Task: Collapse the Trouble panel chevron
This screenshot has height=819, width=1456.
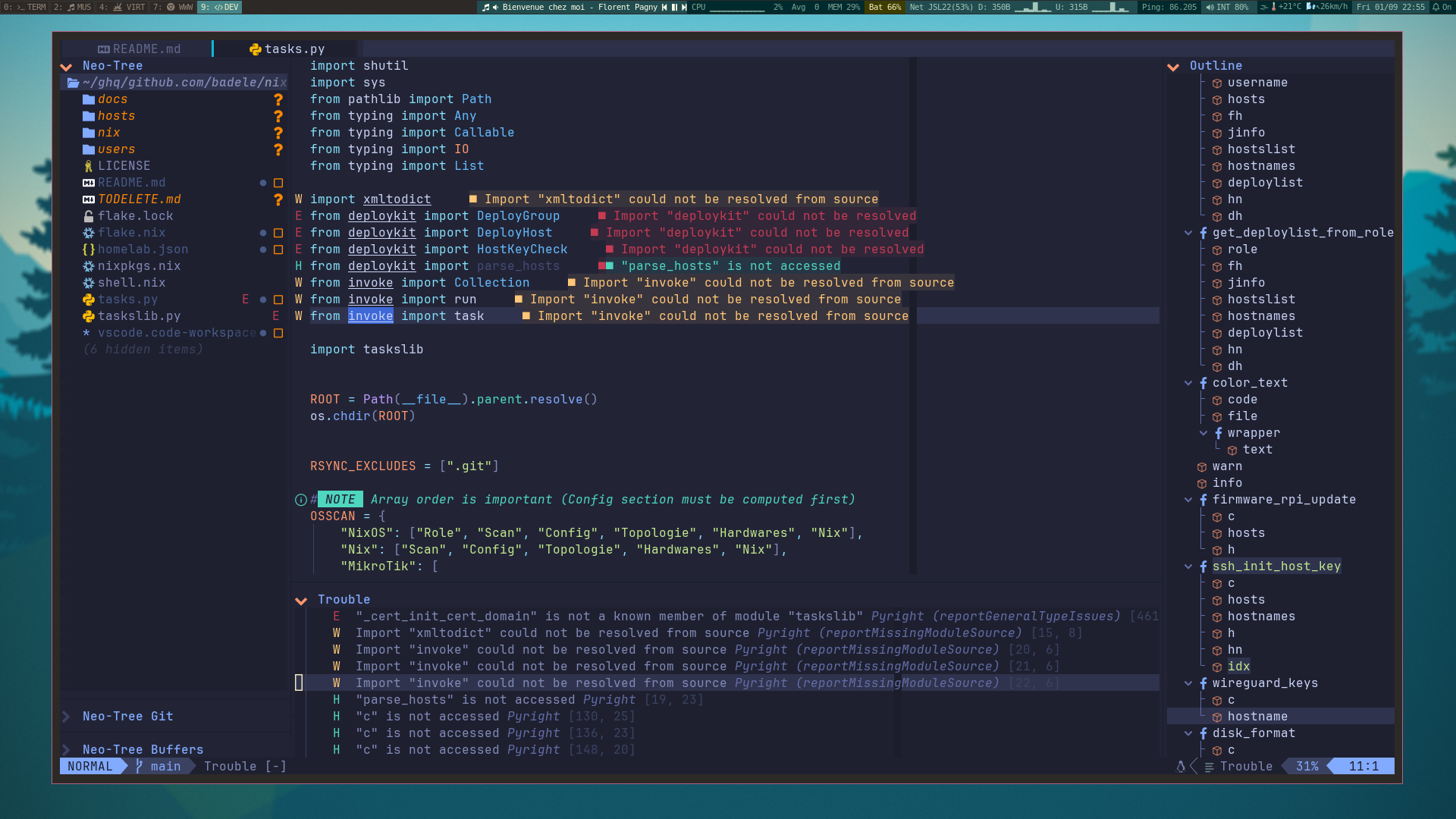Action: [301, 601]
